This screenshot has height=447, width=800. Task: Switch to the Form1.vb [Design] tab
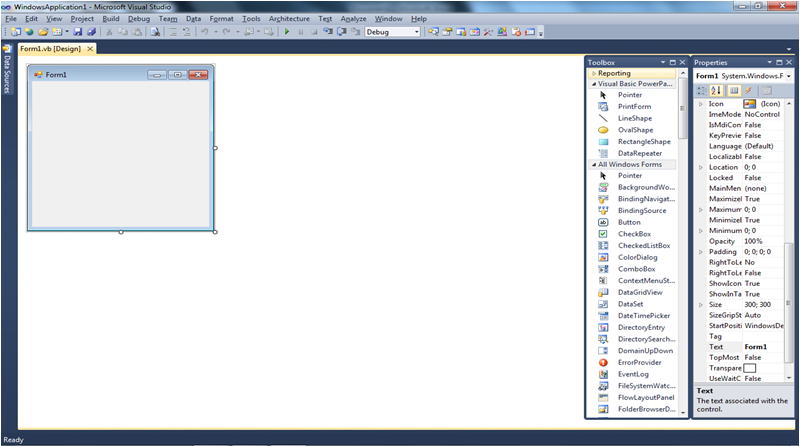point(51,49)
